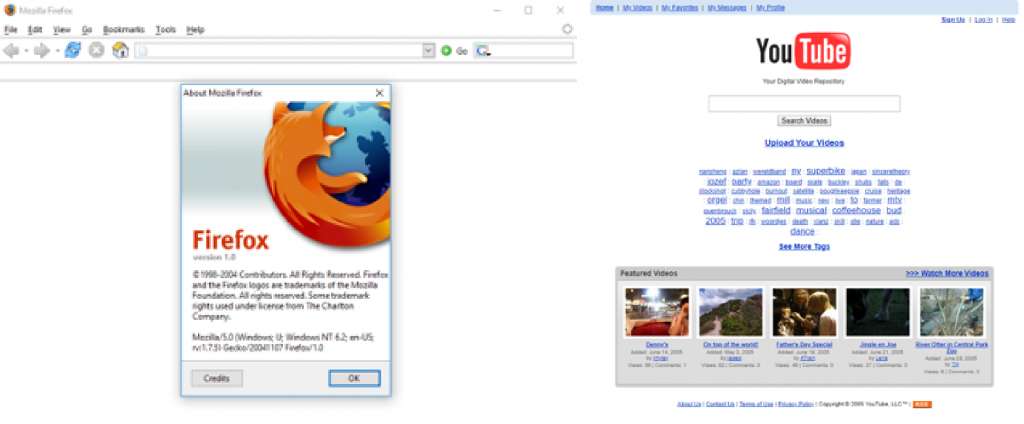Open the Father's Day Special thumbnail
The width and height of the screenshot is (1024, 424).
(805, 312)
